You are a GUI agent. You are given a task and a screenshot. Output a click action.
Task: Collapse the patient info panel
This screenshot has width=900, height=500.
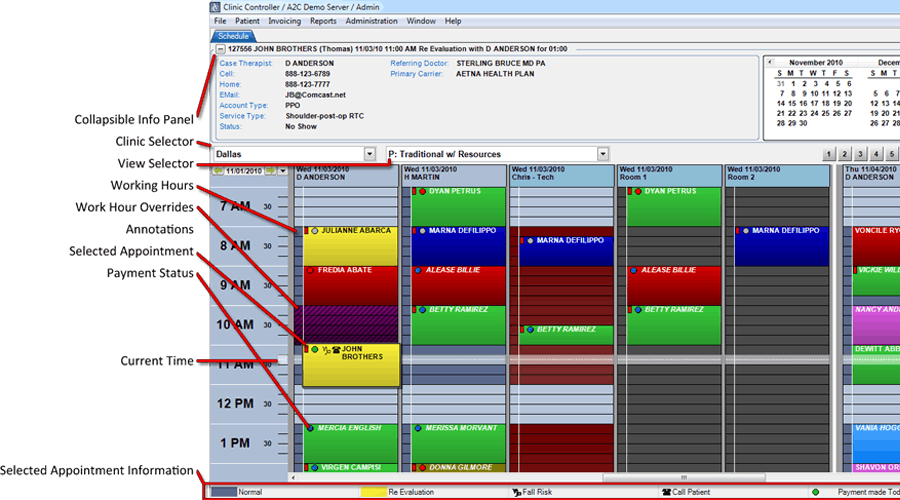click(x=220, y=49)
